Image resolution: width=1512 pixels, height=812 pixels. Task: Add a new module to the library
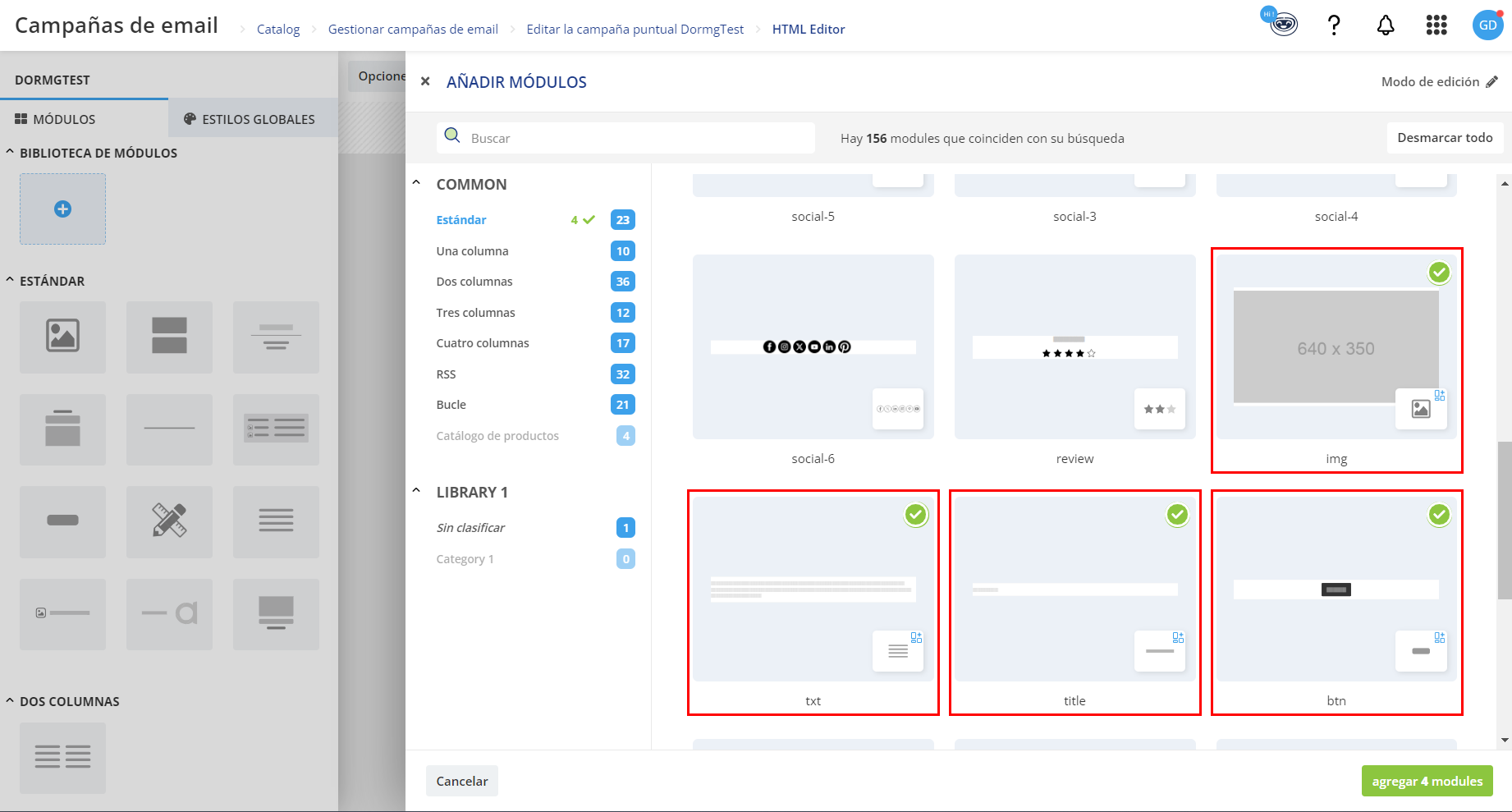(62, 209)
